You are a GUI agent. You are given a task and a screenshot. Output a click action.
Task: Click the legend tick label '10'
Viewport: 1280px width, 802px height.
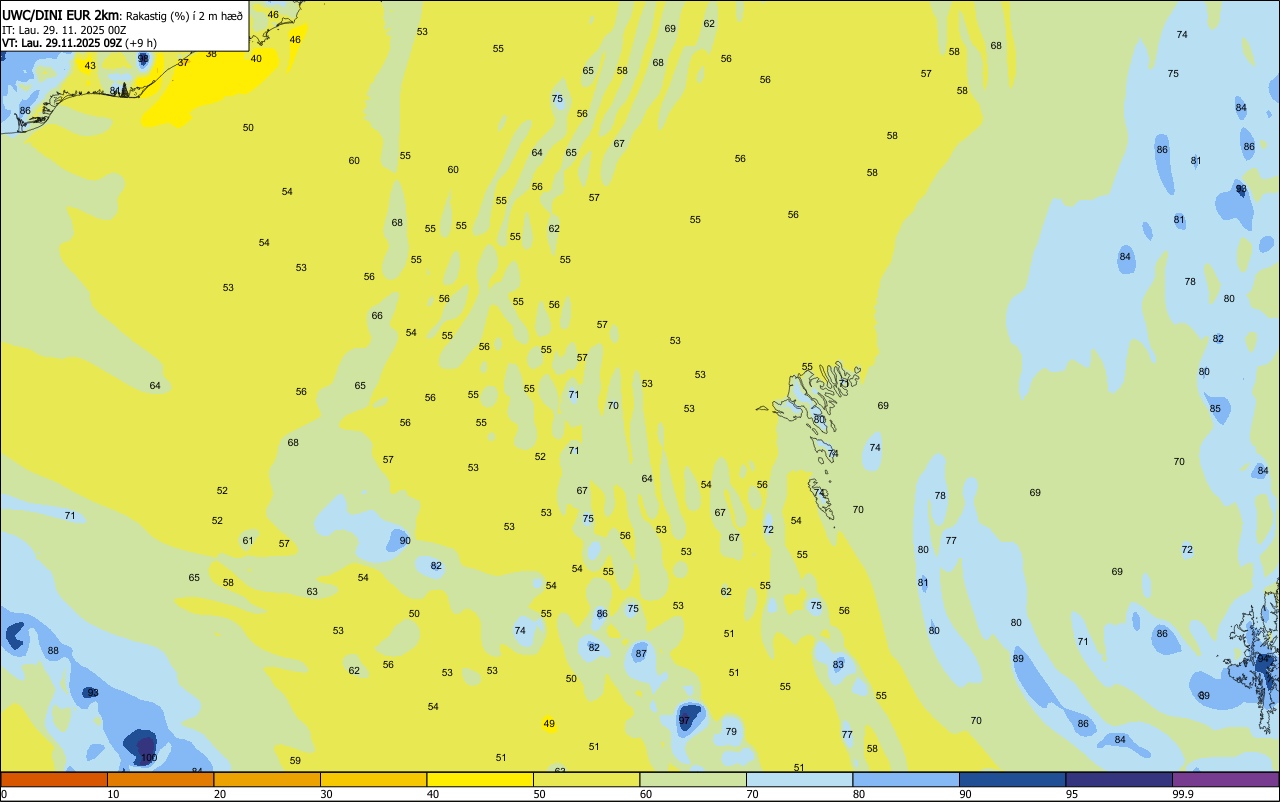(x=114, y=794)
